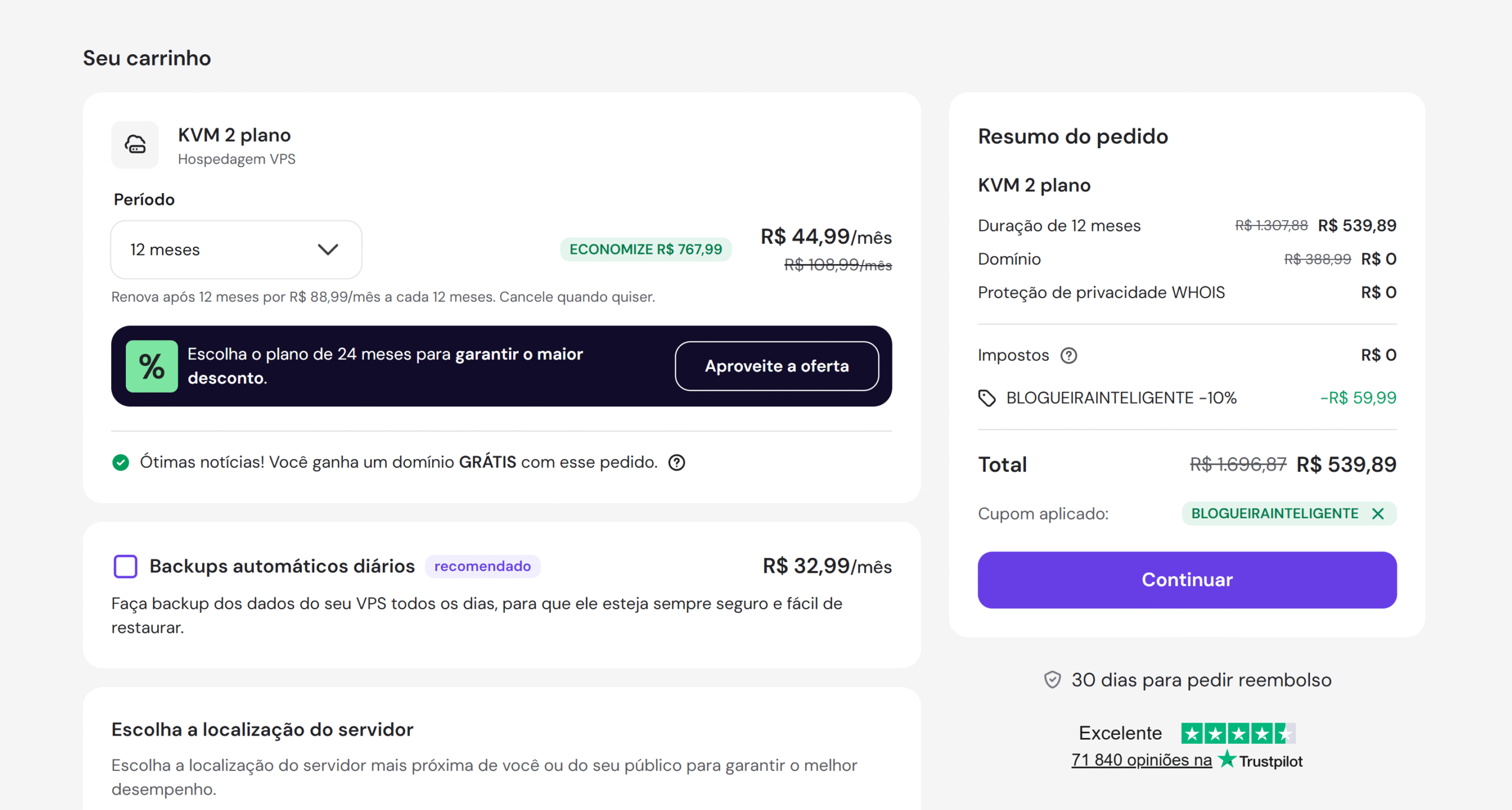
Task: Click the Trustpilot star rating
Action: 1238,734
